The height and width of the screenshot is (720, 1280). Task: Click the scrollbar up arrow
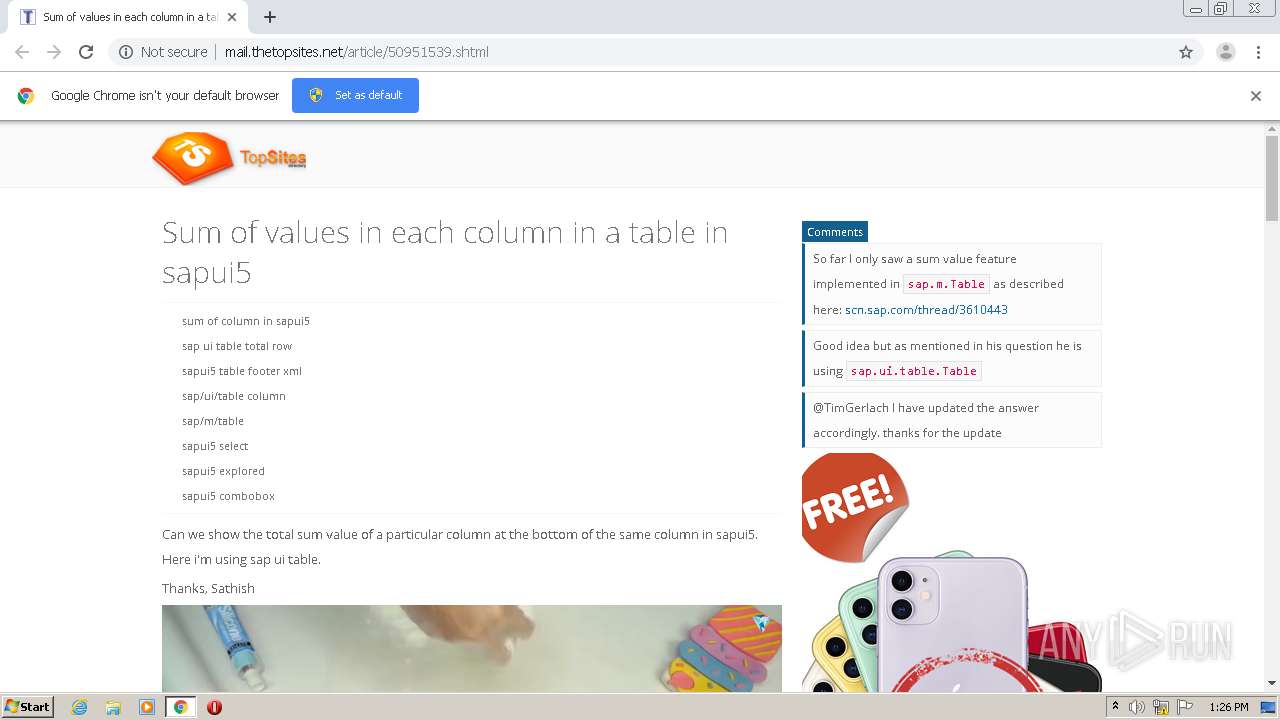[1272, 129]
